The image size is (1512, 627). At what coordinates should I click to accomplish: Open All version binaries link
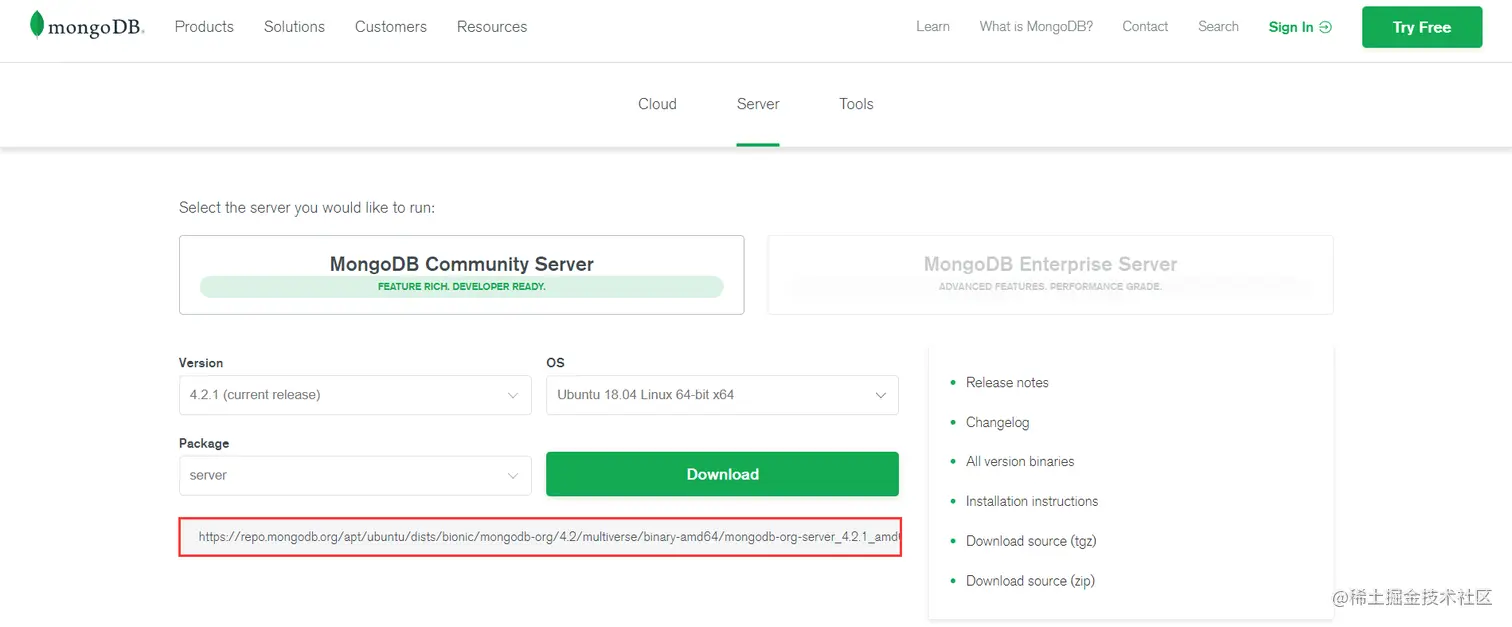click(1020, 462)
